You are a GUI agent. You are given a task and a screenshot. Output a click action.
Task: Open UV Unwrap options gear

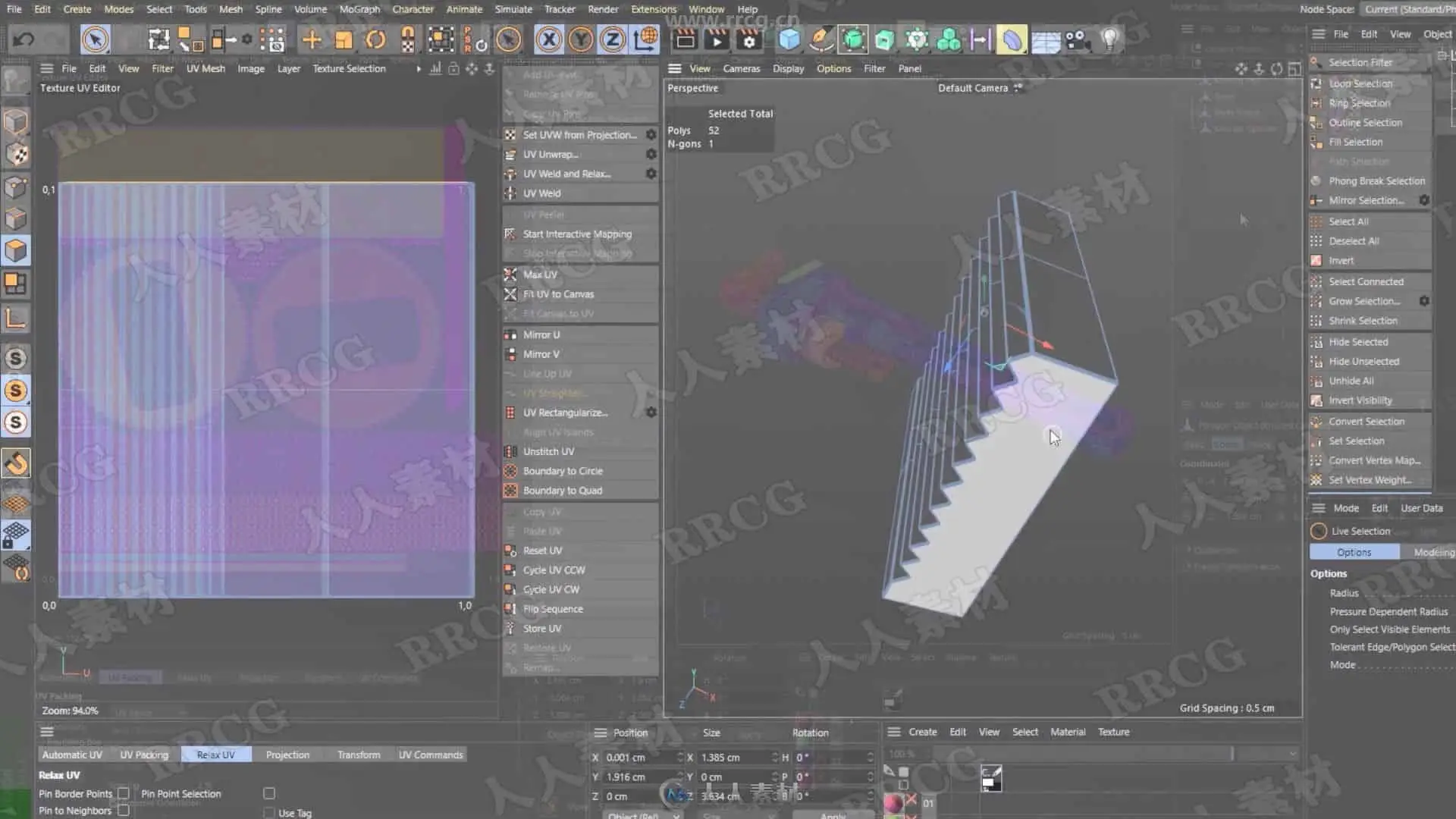point(651,154)
